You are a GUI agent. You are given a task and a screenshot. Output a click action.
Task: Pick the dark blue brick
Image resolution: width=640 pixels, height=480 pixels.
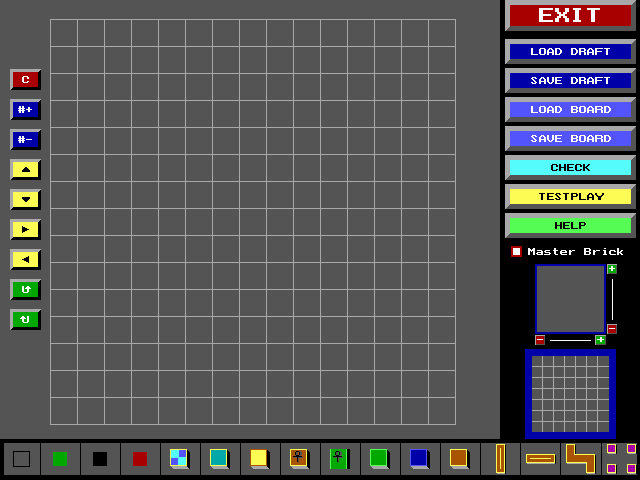point(419,458)
